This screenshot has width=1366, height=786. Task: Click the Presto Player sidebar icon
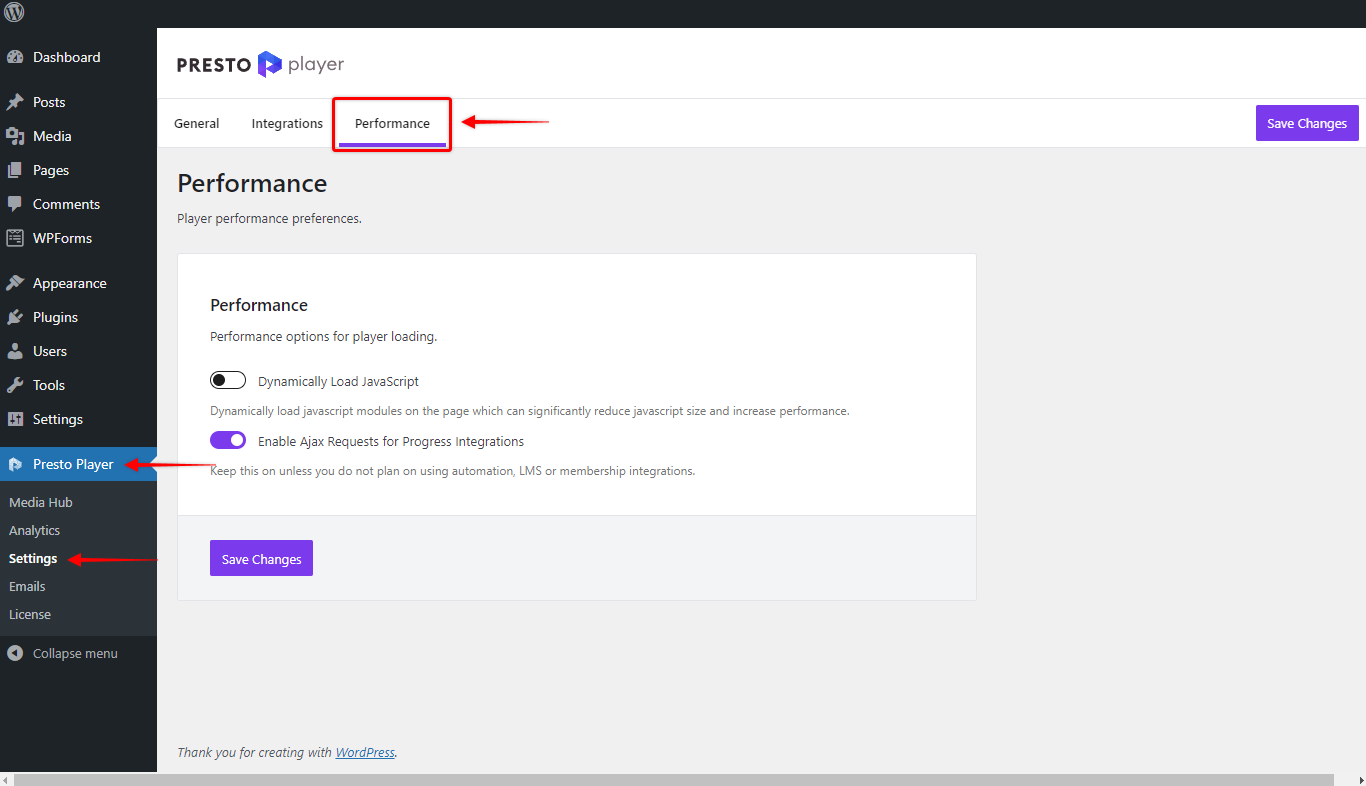15,464
